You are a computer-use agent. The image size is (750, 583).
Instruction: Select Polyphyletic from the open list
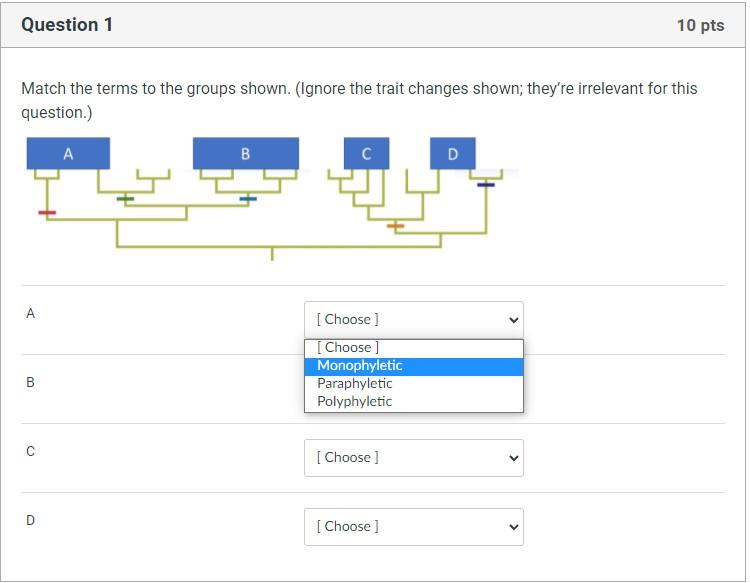pyautogui.click(x=414, y=402)
